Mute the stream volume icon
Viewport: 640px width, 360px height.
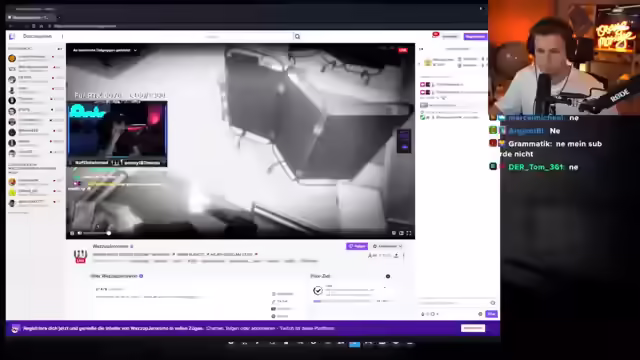[80, 233]
